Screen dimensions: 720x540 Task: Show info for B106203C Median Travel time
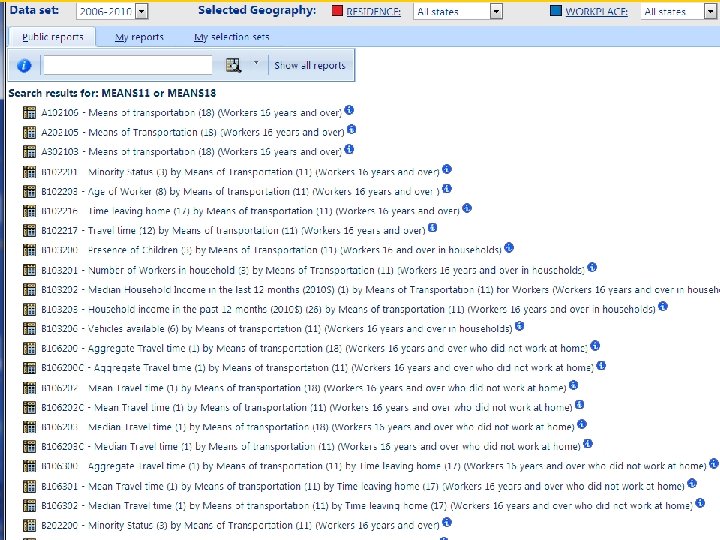[588, 444]
